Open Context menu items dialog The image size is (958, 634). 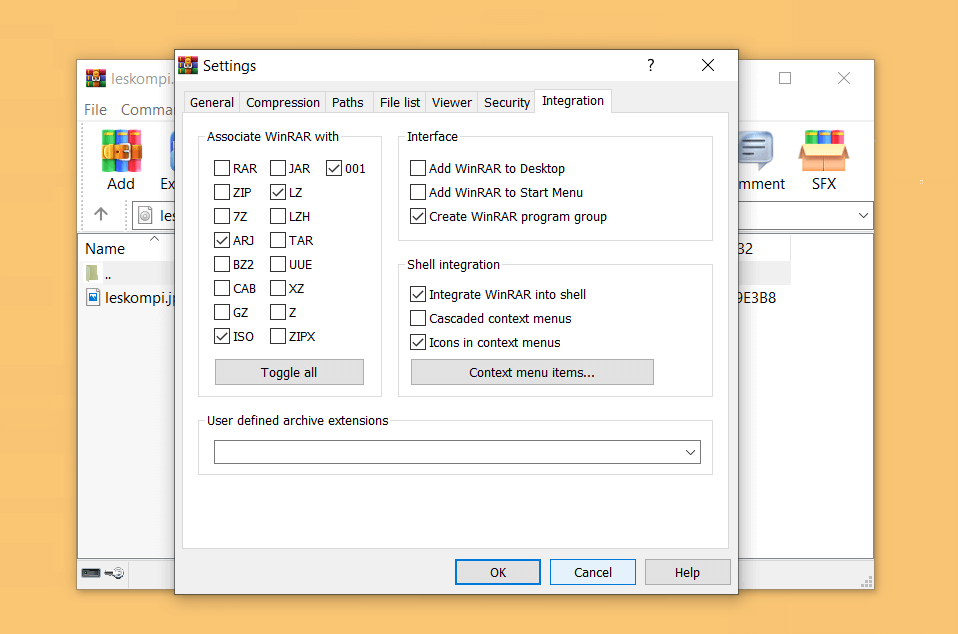coord(532,373)
